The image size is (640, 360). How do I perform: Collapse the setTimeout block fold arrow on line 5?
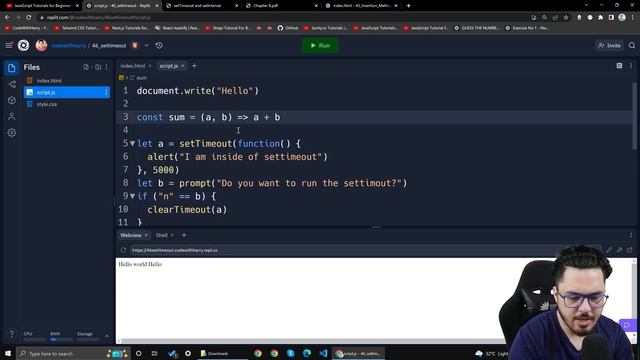132,144
